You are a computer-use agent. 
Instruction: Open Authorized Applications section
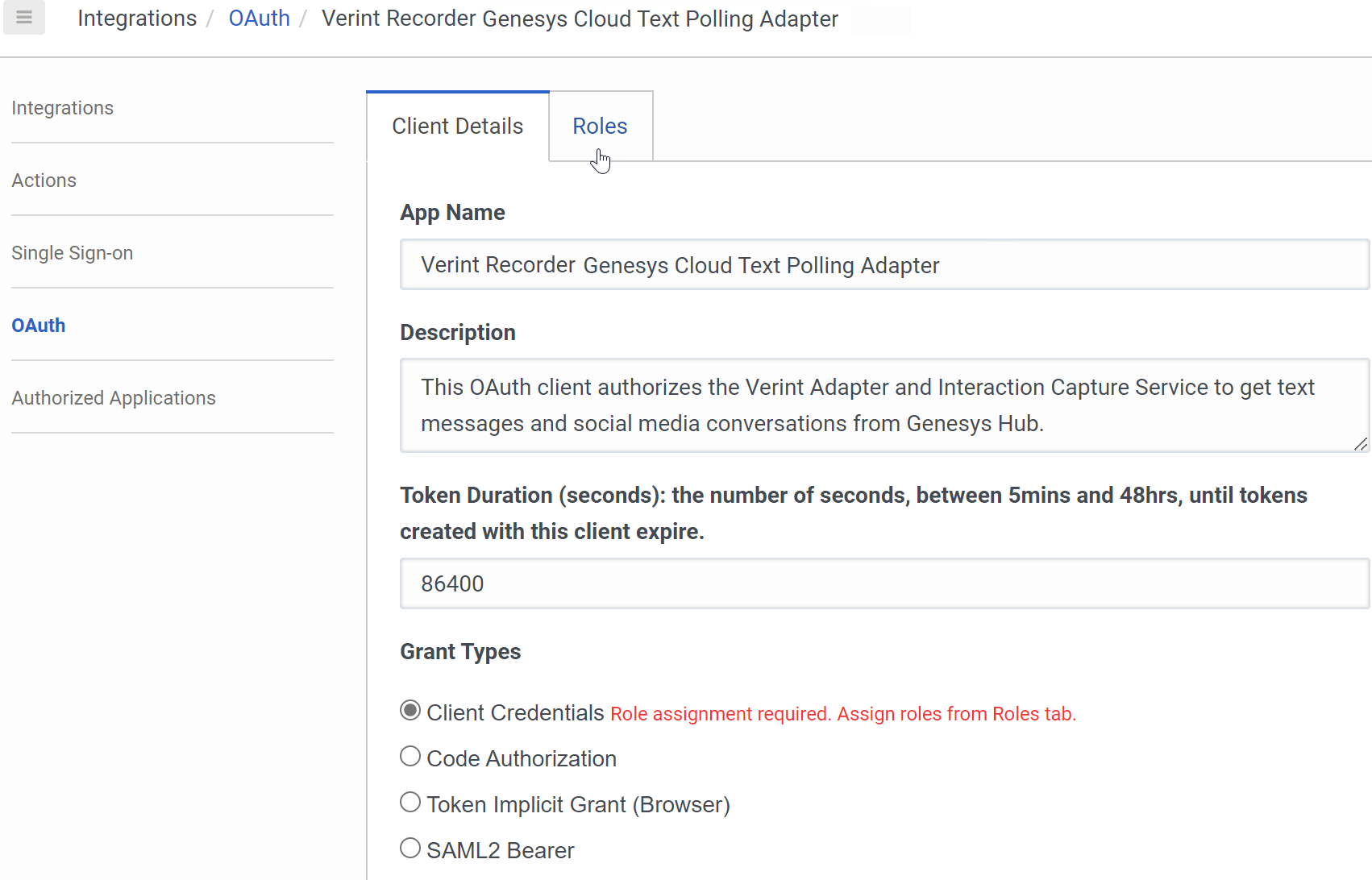coord(113,397)
